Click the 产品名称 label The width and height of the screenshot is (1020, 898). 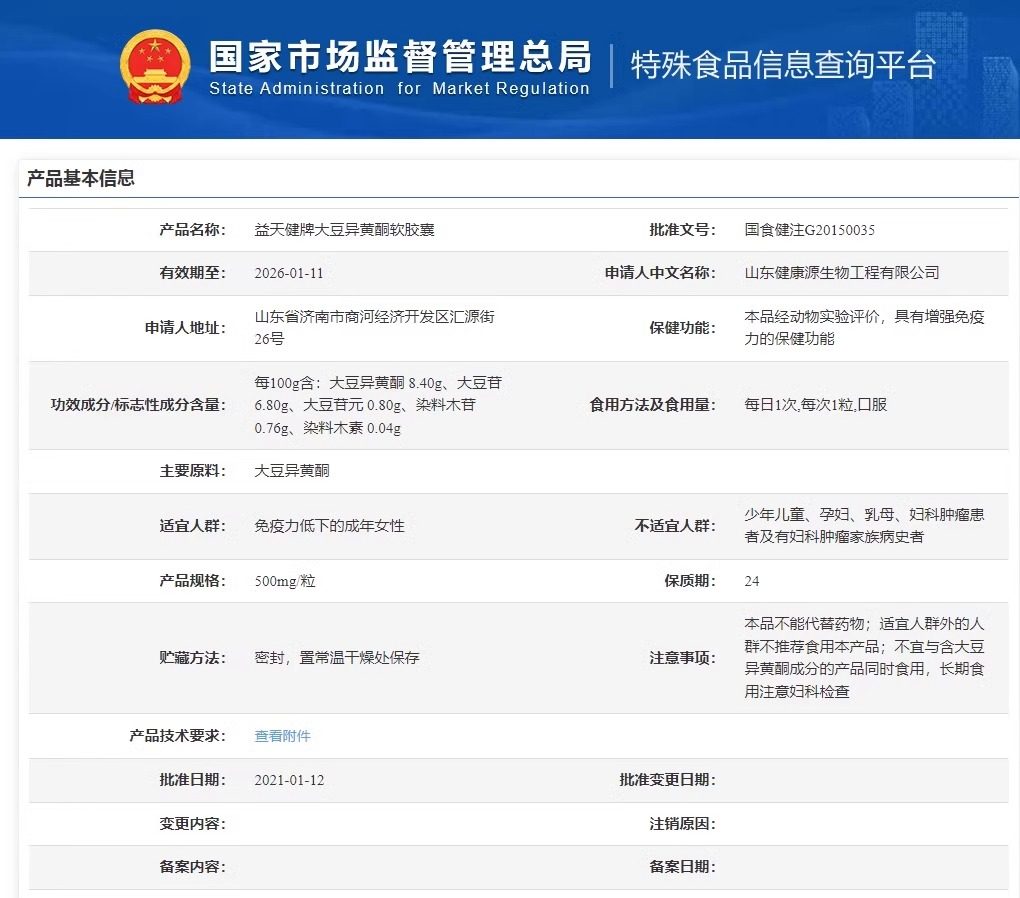(x=193, y=230)
